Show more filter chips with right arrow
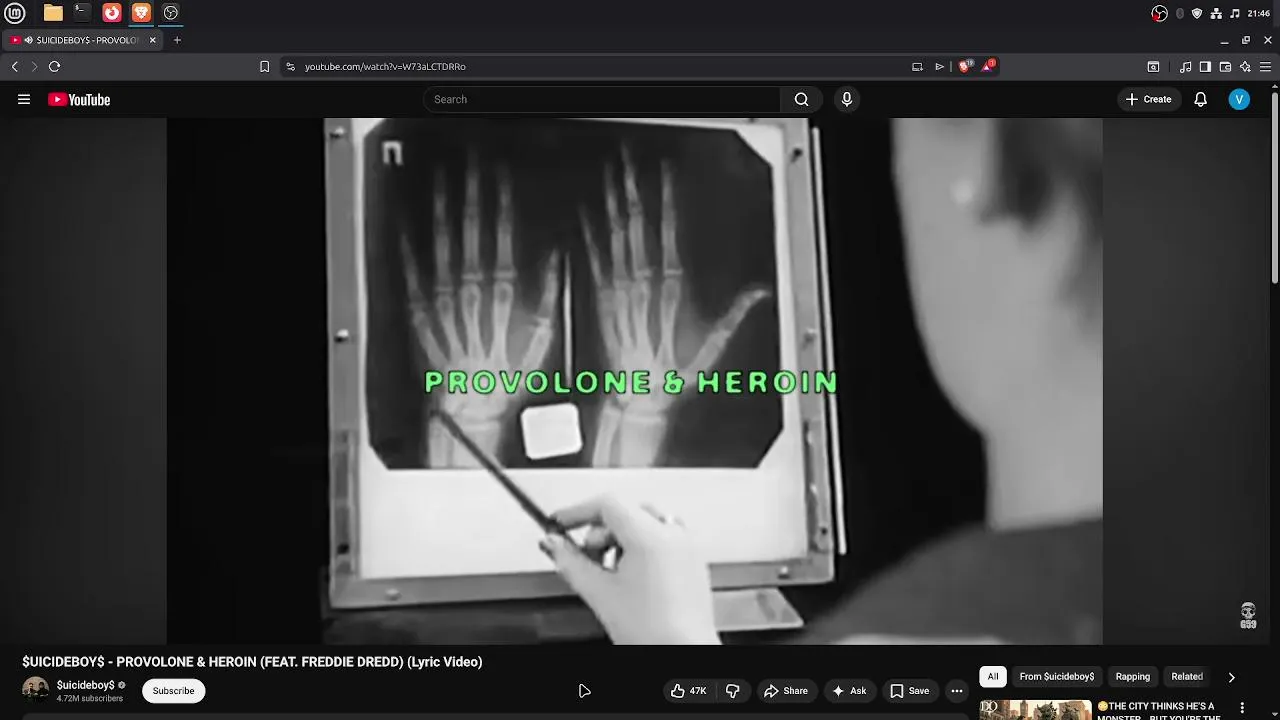The height and width of the screenshot is (720, 1280). pyautogui.click(x=1231, y=677)
